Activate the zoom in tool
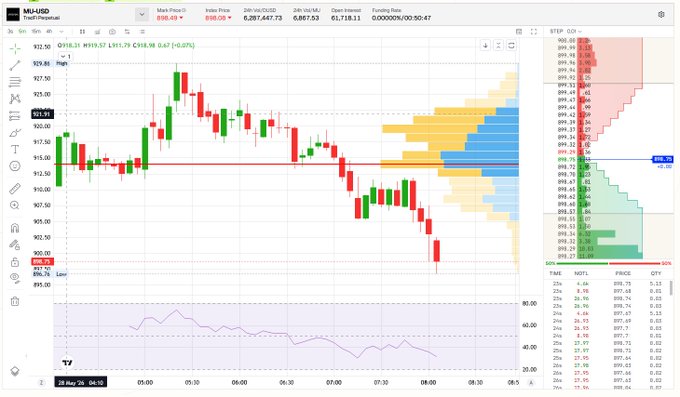680x397 pixels. pyautogui.click(x=15, y=205)
